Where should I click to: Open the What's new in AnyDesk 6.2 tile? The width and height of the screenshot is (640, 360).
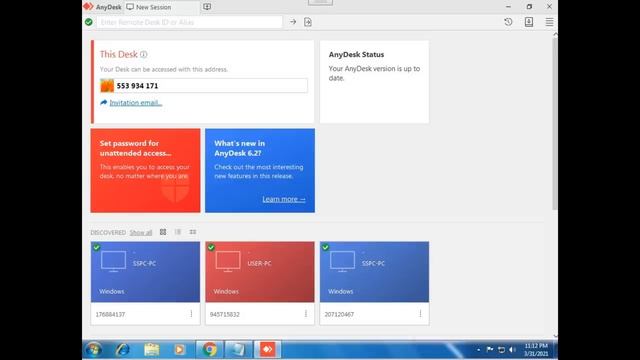click(x=260, y=171)
